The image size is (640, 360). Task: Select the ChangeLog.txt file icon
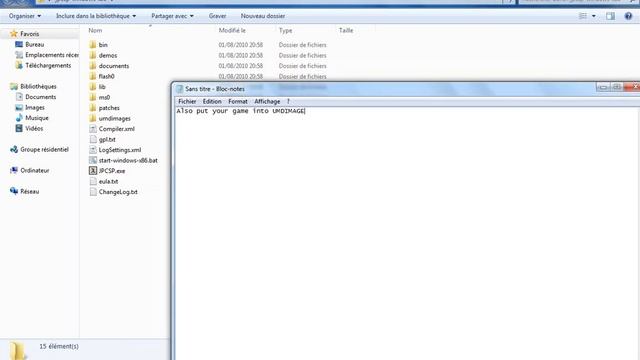coord(93,192)
